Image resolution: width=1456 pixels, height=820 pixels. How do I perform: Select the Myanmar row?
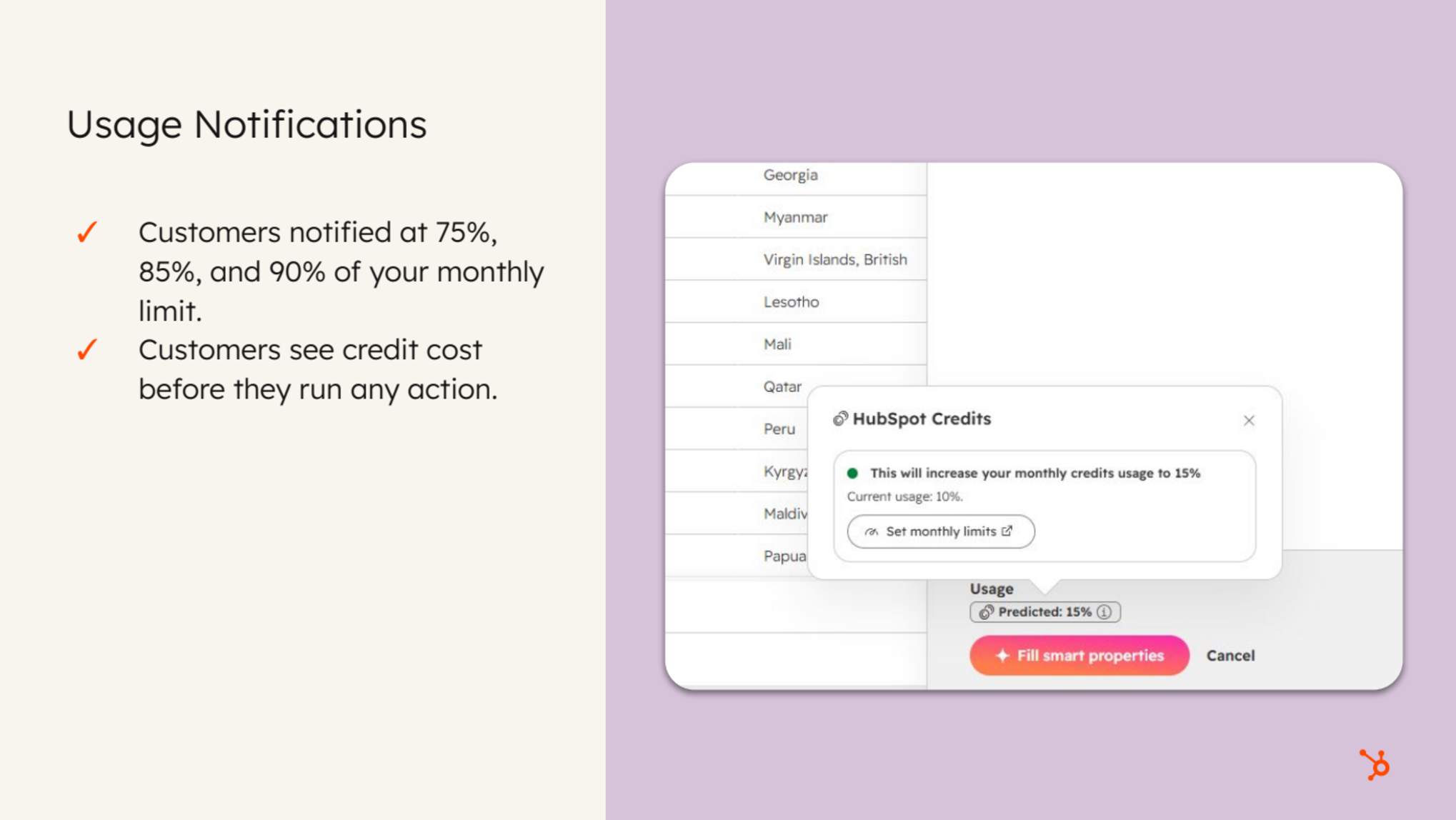tap(796, 216)
